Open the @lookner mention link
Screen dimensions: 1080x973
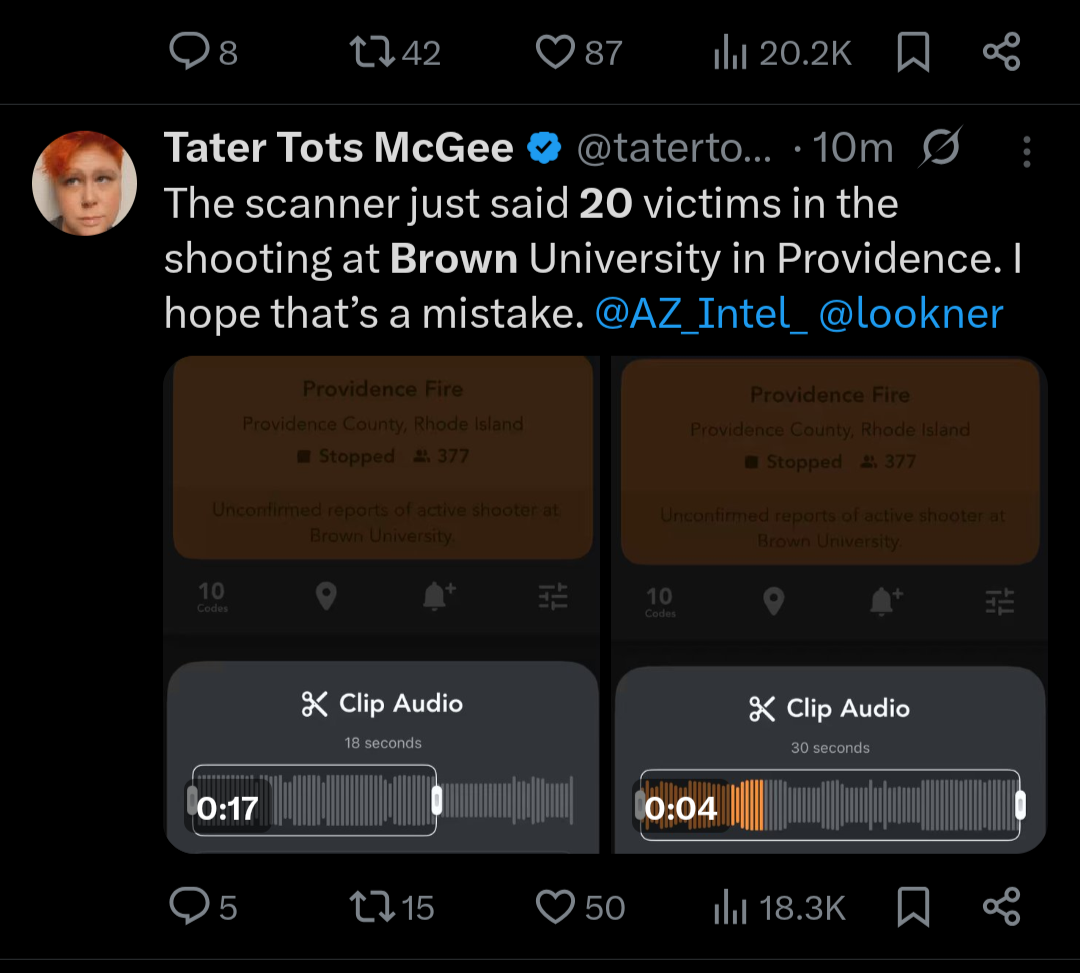click(911, 314)
